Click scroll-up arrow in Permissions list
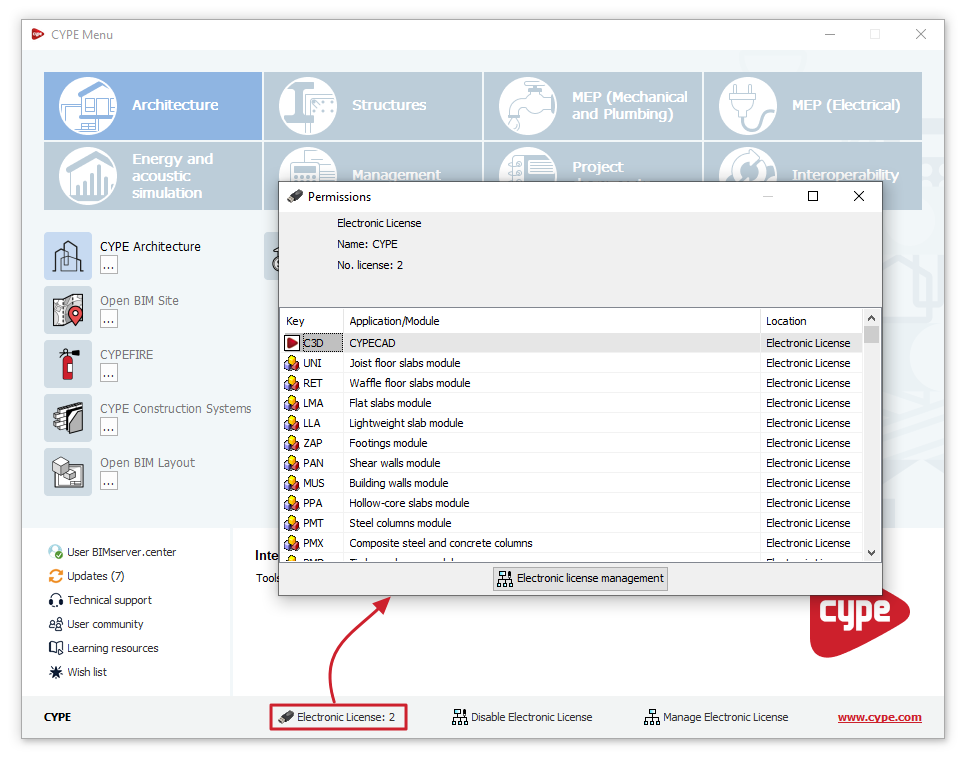 pyautogui.click(x=871, y=317)
